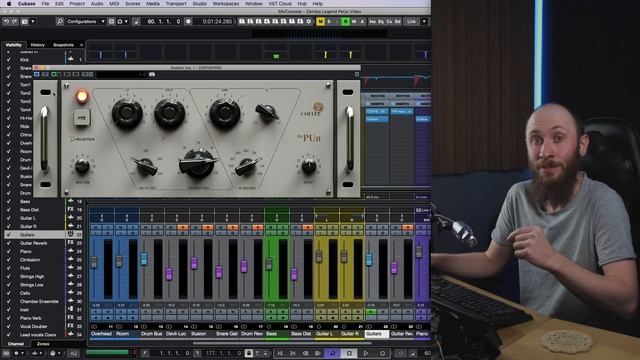Viewport: 640px width, 360px height.
Task: Toggle visibility check for Bass channel
Action: click(x=9, y=201)
